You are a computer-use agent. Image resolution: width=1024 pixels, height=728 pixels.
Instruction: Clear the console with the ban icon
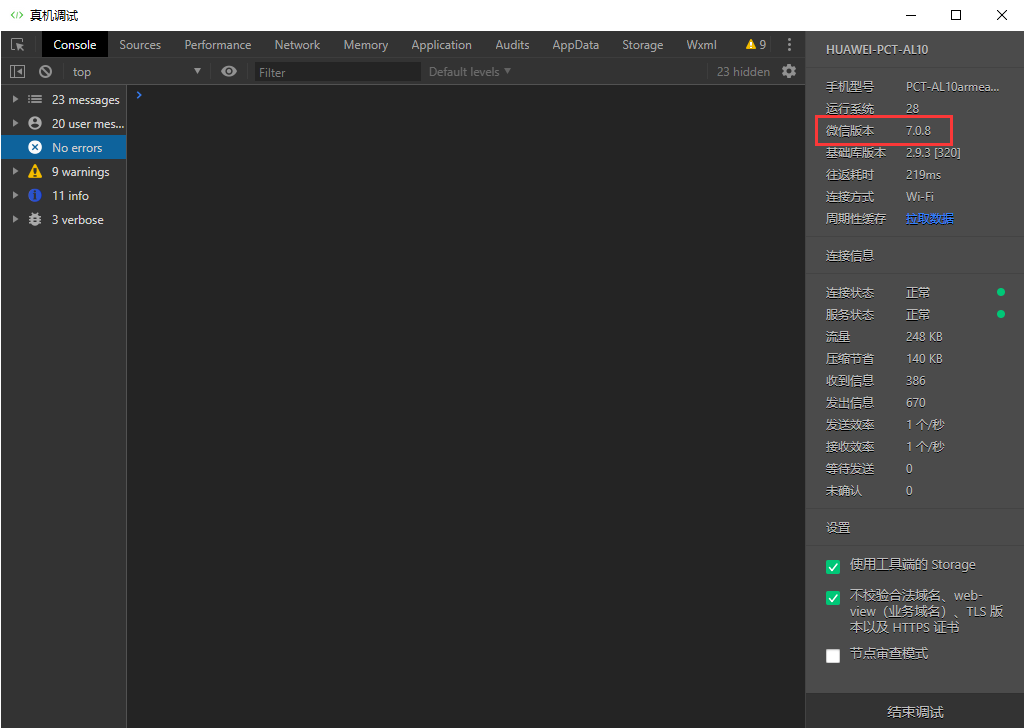[45, 71]
